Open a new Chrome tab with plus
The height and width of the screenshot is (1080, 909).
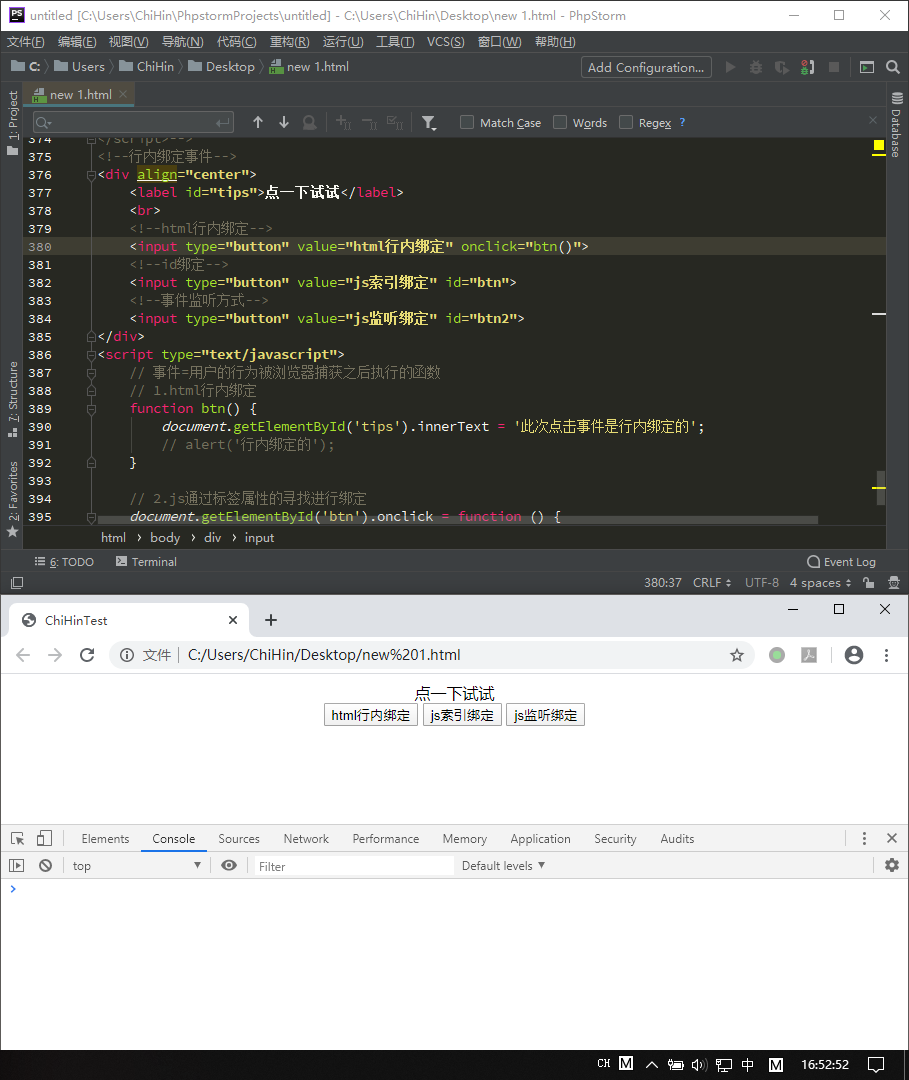271,620
